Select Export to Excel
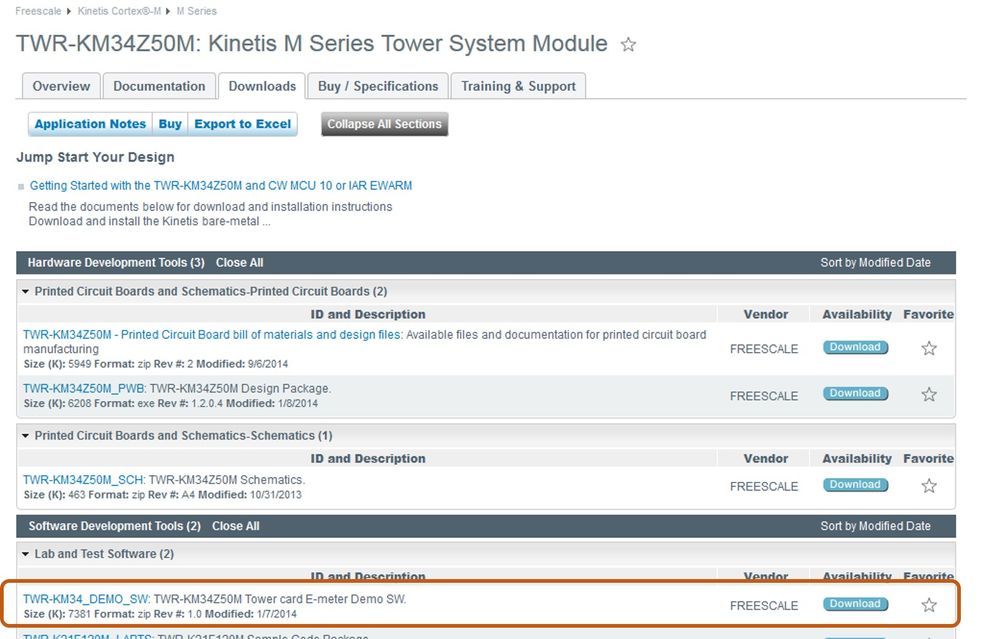This screenshot has height=639, width=999. (242, 124)
